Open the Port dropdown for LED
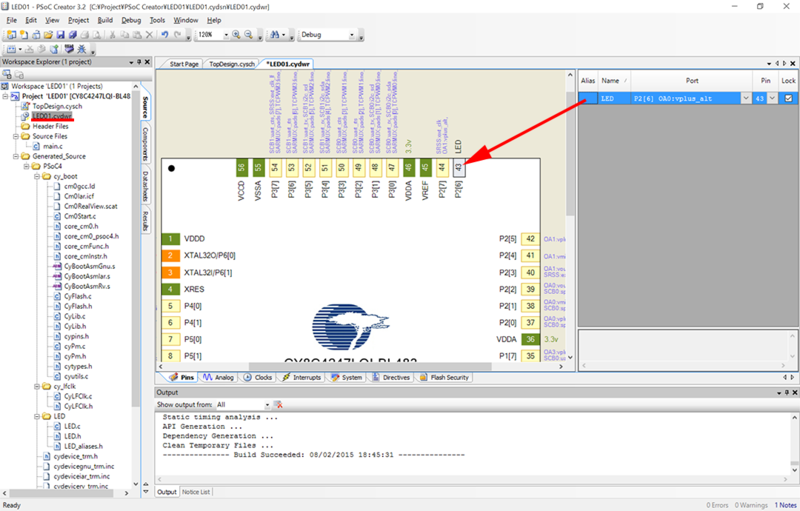The width and height of the screenshot is (800, 511). [746, 98]
